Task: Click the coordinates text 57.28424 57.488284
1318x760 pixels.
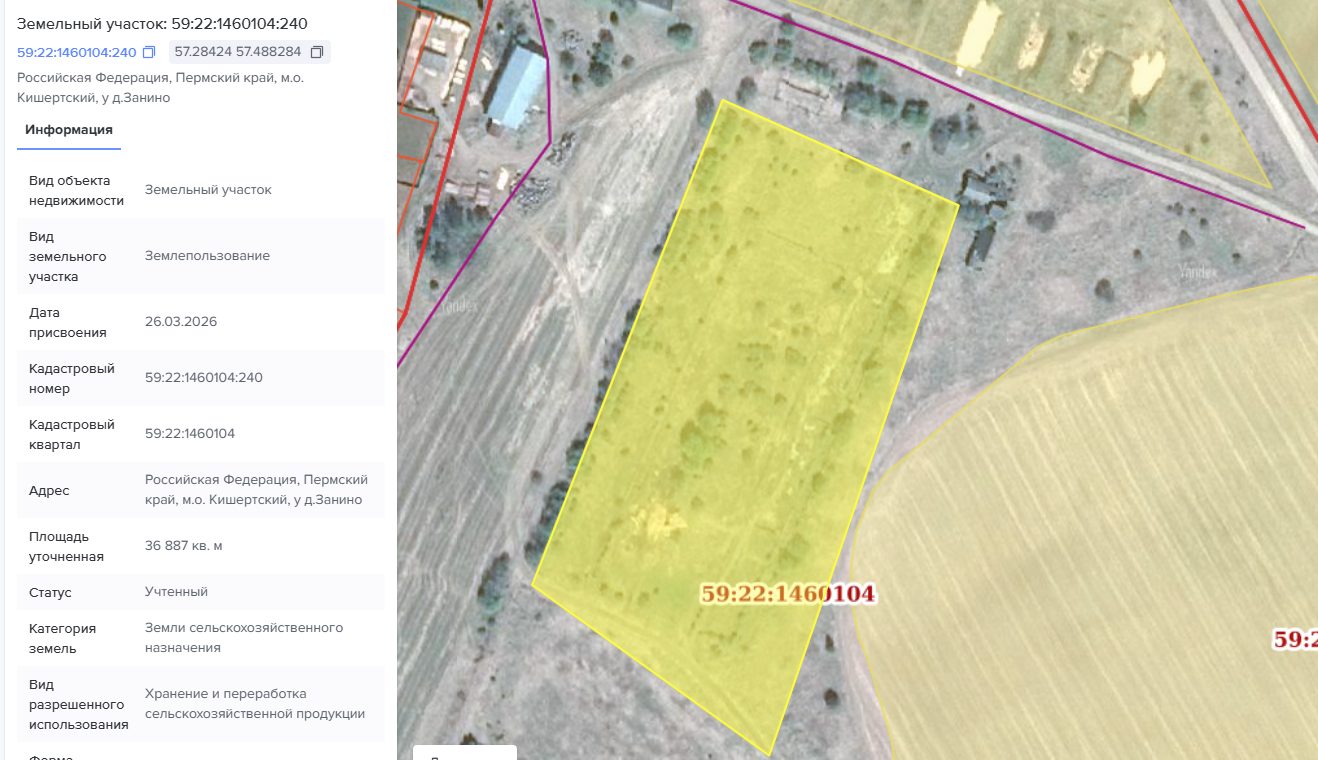Action: [238, 52]
